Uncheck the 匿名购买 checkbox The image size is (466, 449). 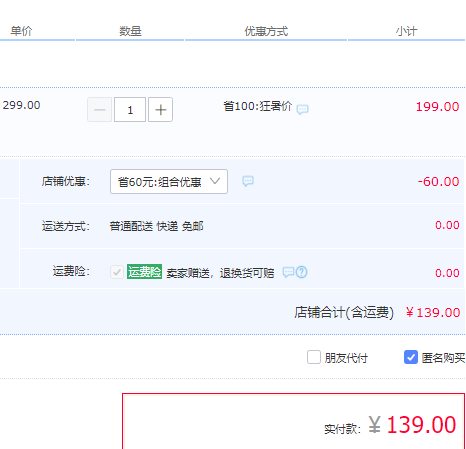click(411, 357)
